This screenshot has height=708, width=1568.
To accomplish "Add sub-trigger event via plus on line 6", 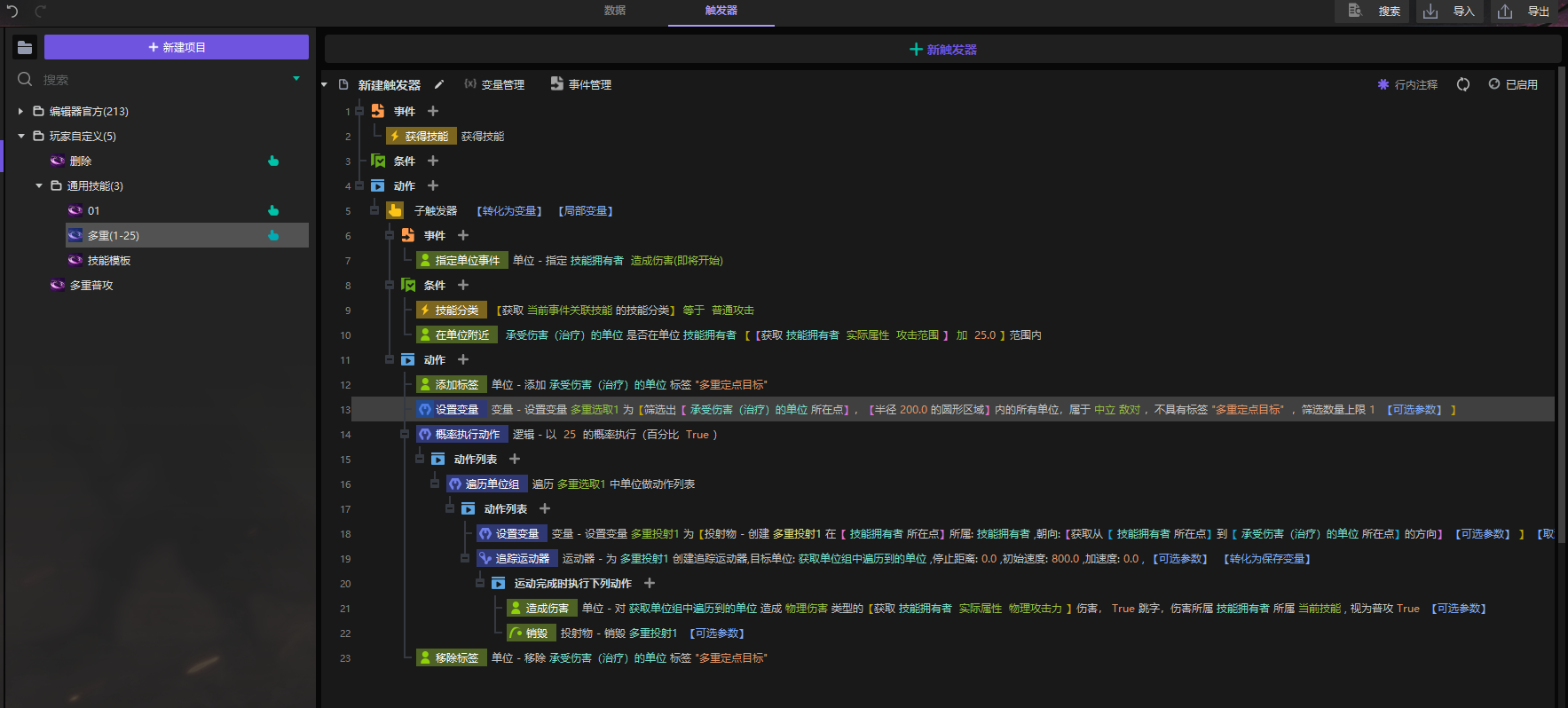I will click(463, 235).
